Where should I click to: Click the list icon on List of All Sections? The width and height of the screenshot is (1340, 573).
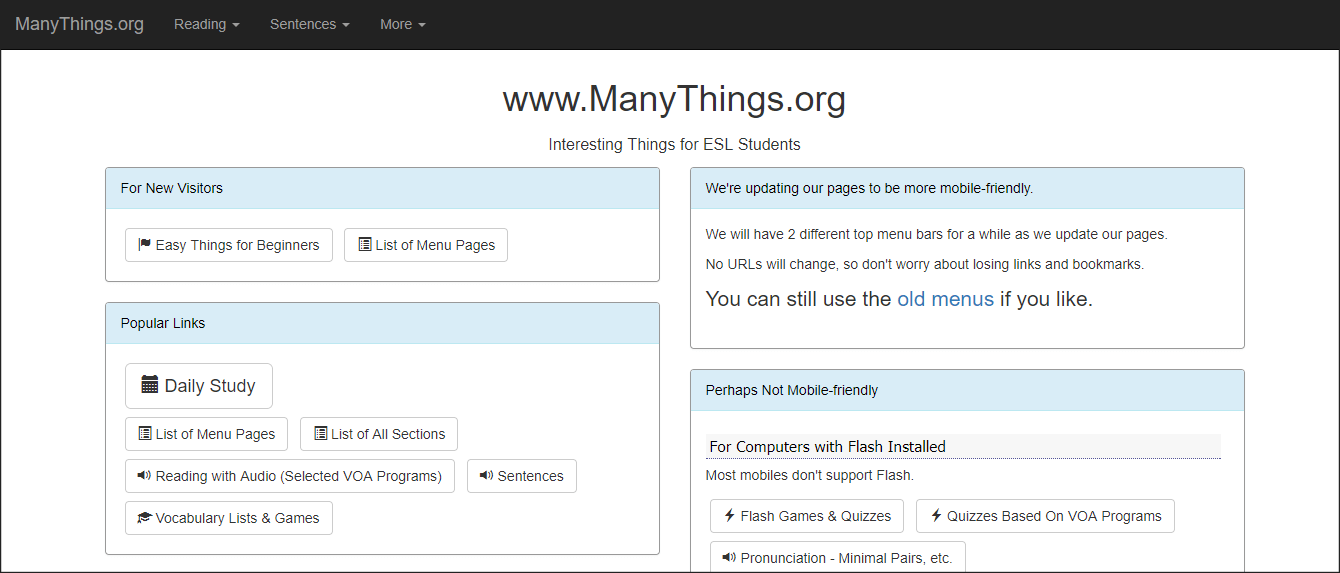pyautogui.click(x=321, y=433)
